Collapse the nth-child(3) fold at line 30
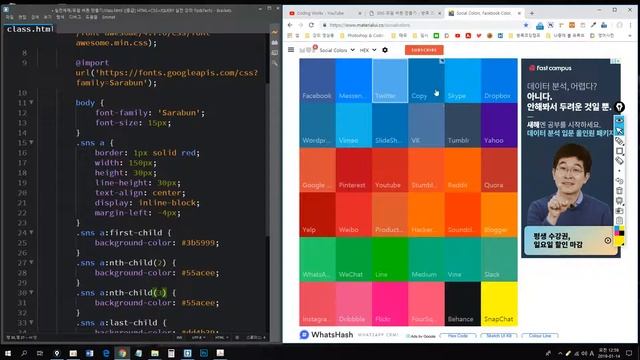The width and height of the screenshot is (640, 360). coord(31,293)
